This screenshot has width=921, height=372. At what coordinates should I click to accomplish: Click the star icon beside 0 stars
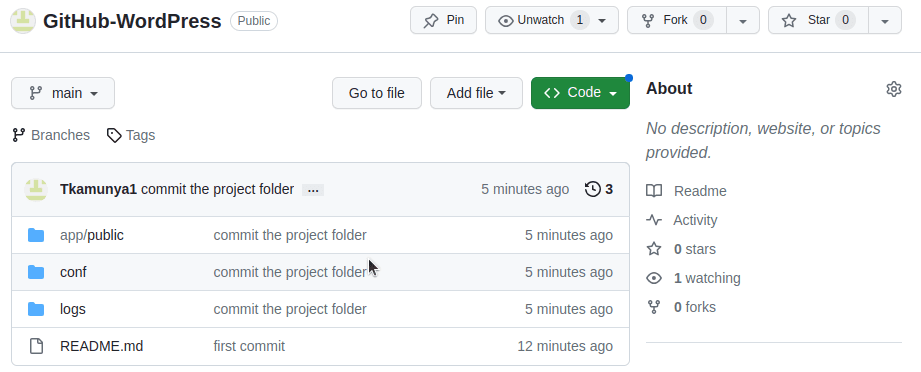654,249
